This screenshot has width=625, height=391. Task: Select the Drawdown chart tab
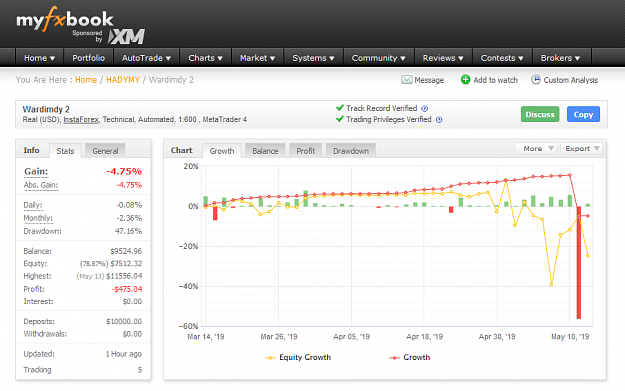point(351,151)
